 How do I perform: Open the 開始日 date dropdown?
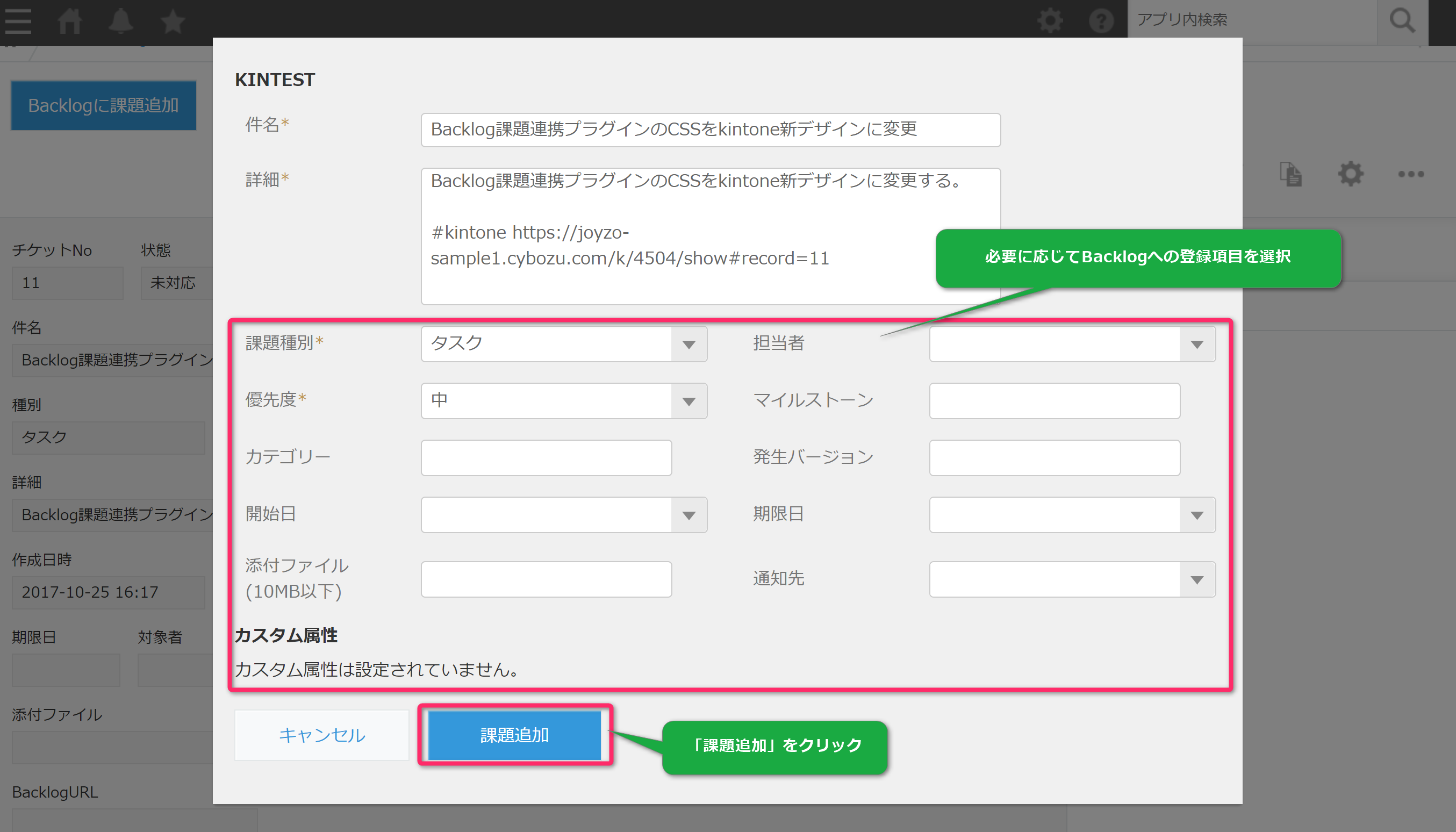(x=564, y=515)
